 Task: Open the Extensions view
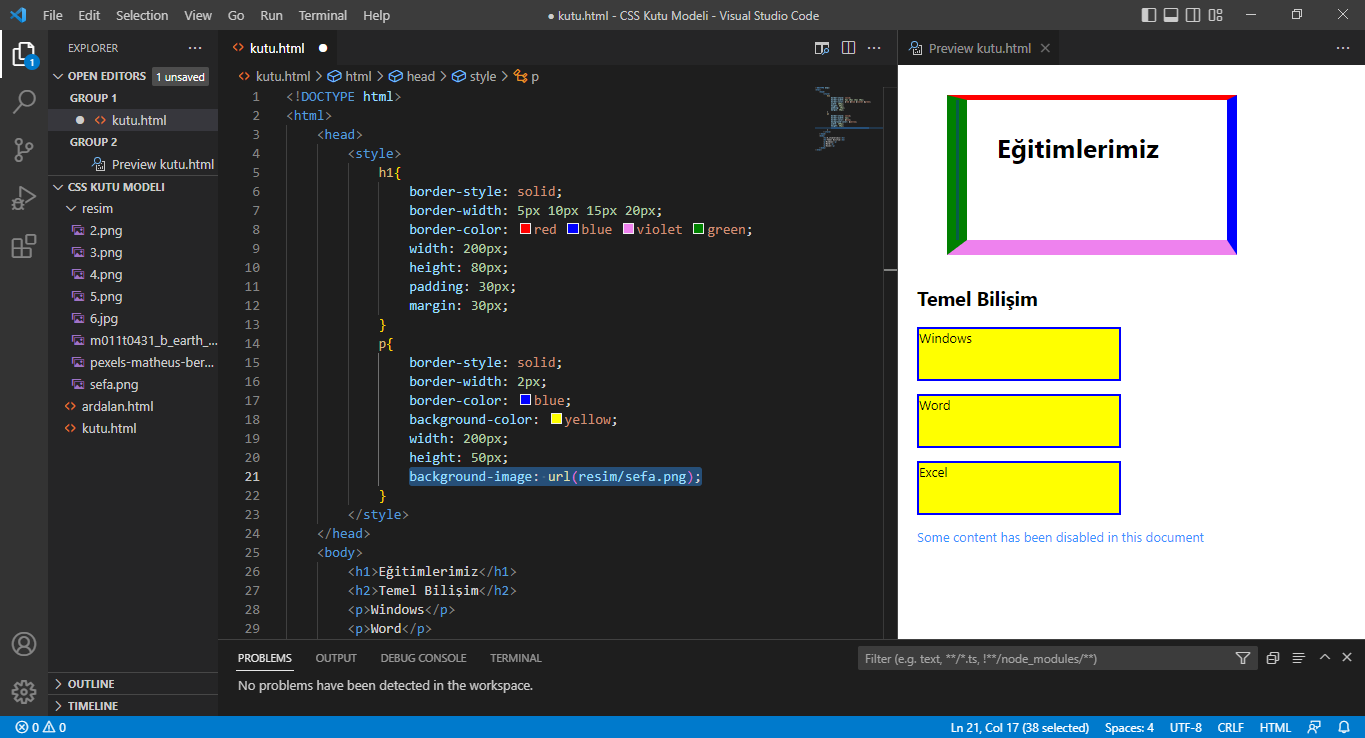24,246
